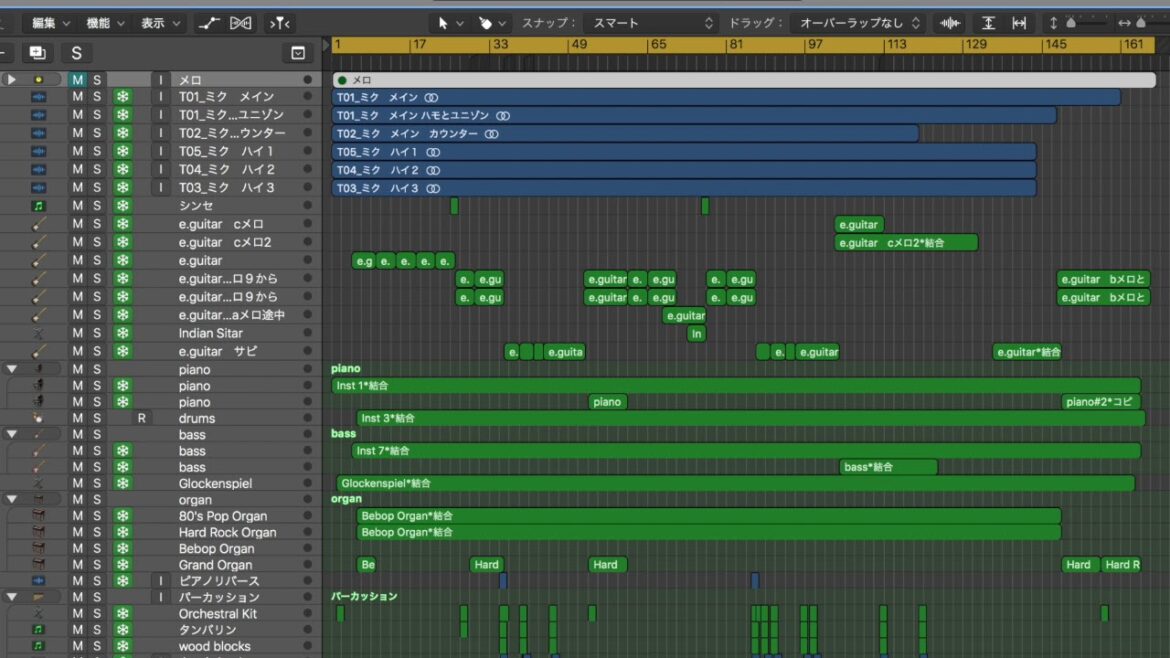Click the waveform zoom icon
The height and width of the screenshot is (658, 1170).
click(x=950, y=23)
